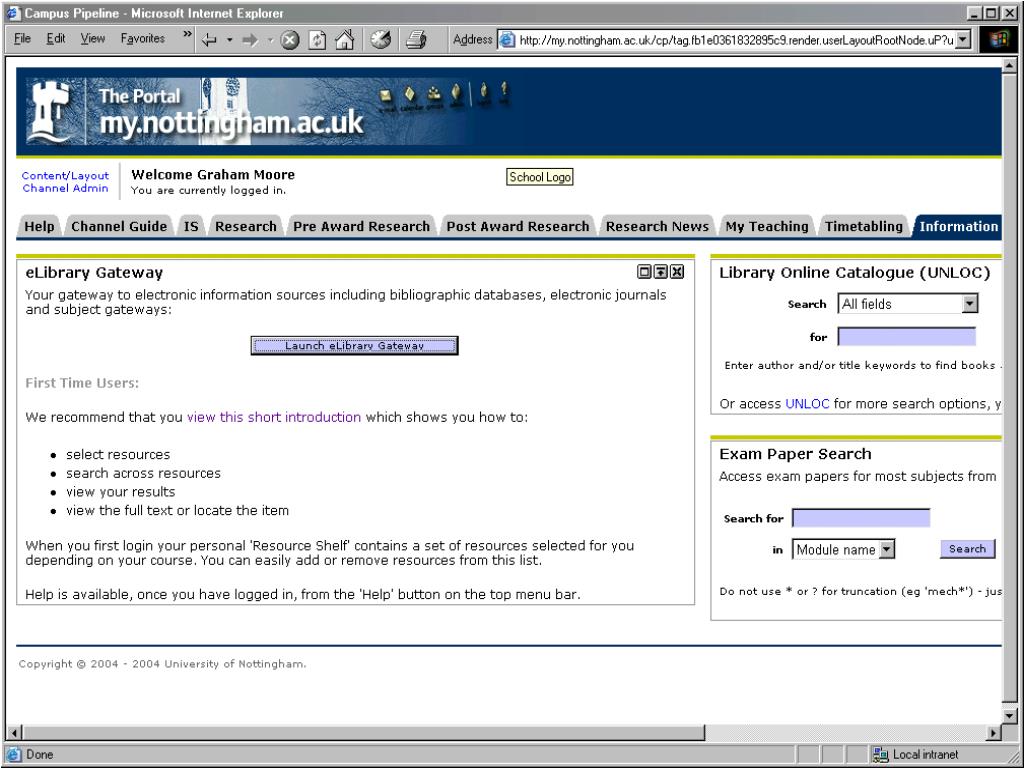This screenshot has height=768, width=1024.
Task: Switch to the Pre Award Research tab
Action: 361,227
